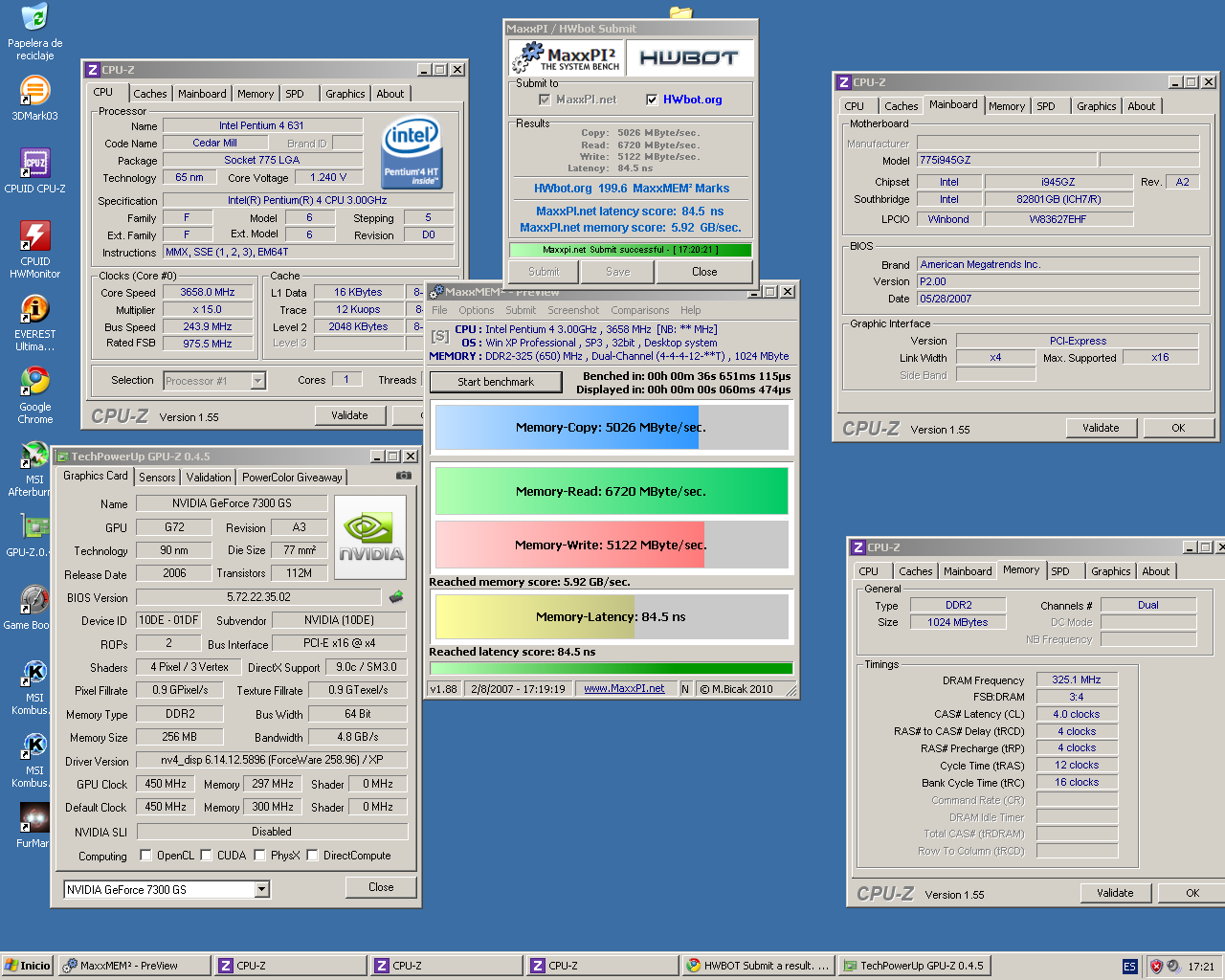The image size is (1225, 980).
Task: Click the GPU-Z camera screenshot icon
Action: coord(404,476)
